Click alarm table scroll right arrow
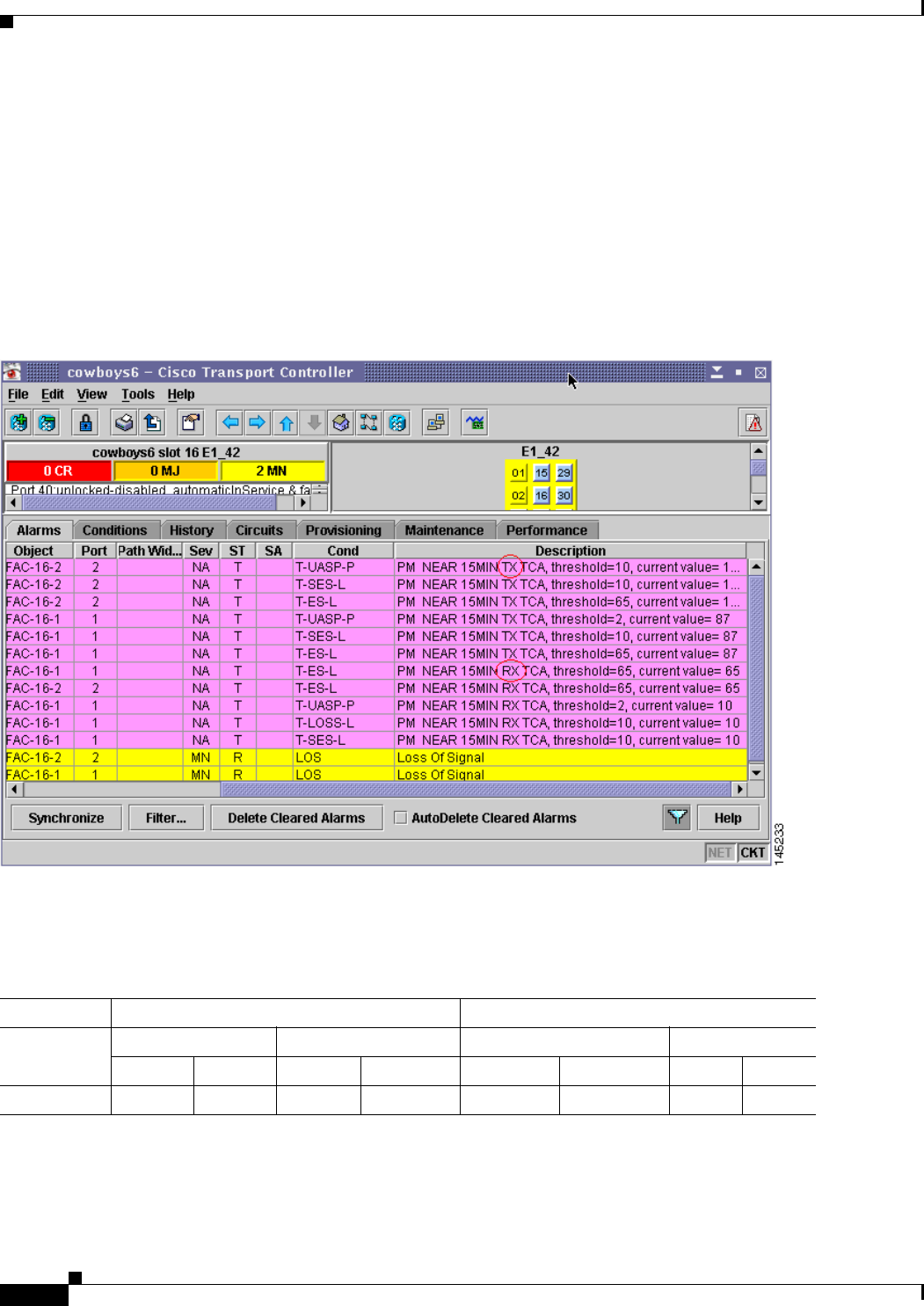The height and width of the screenshot is (1306, 924). (x=739, y=790)
